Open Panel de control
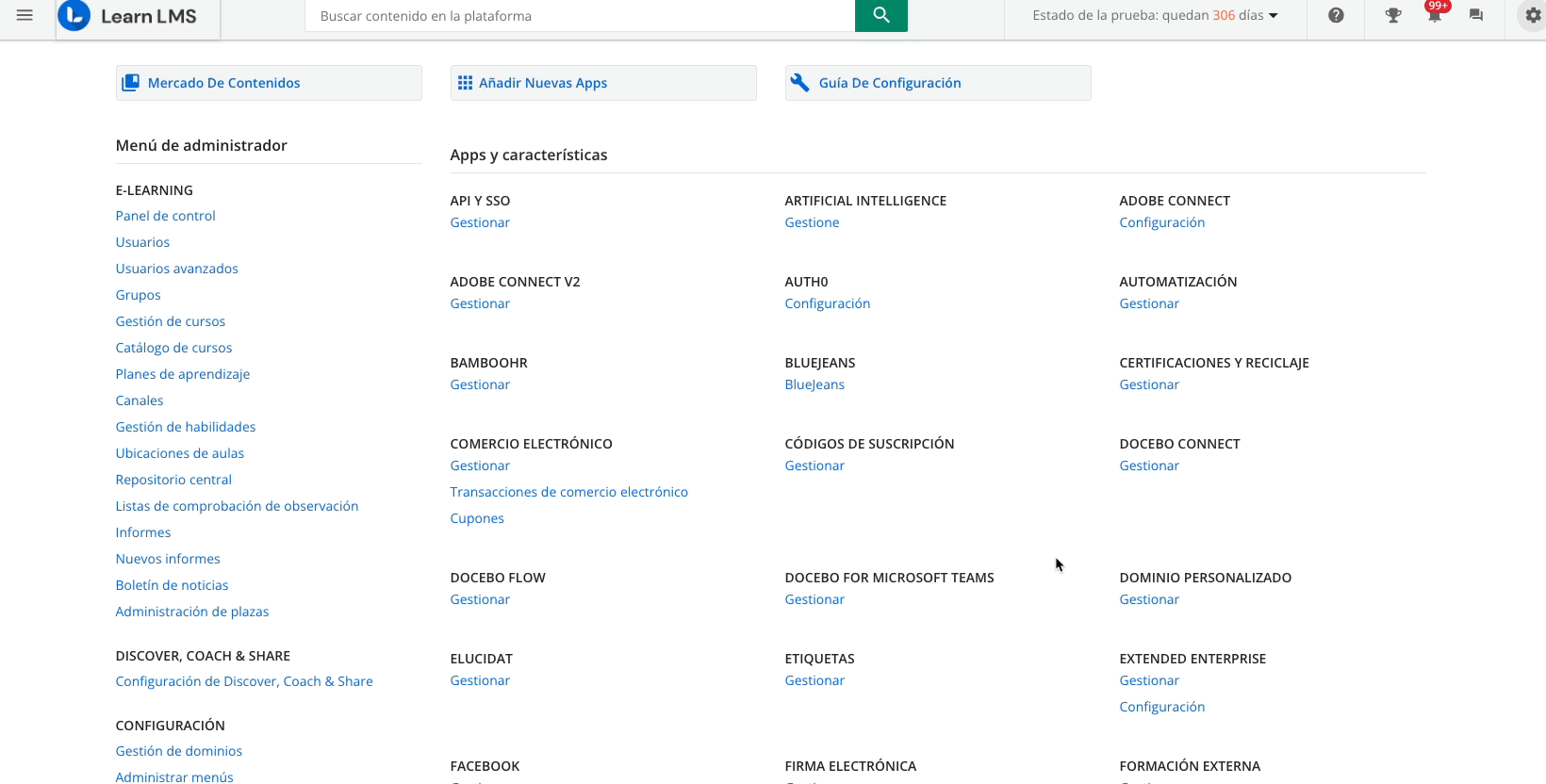The height and width of the screenshot is (784, 1546). point(165,216)
